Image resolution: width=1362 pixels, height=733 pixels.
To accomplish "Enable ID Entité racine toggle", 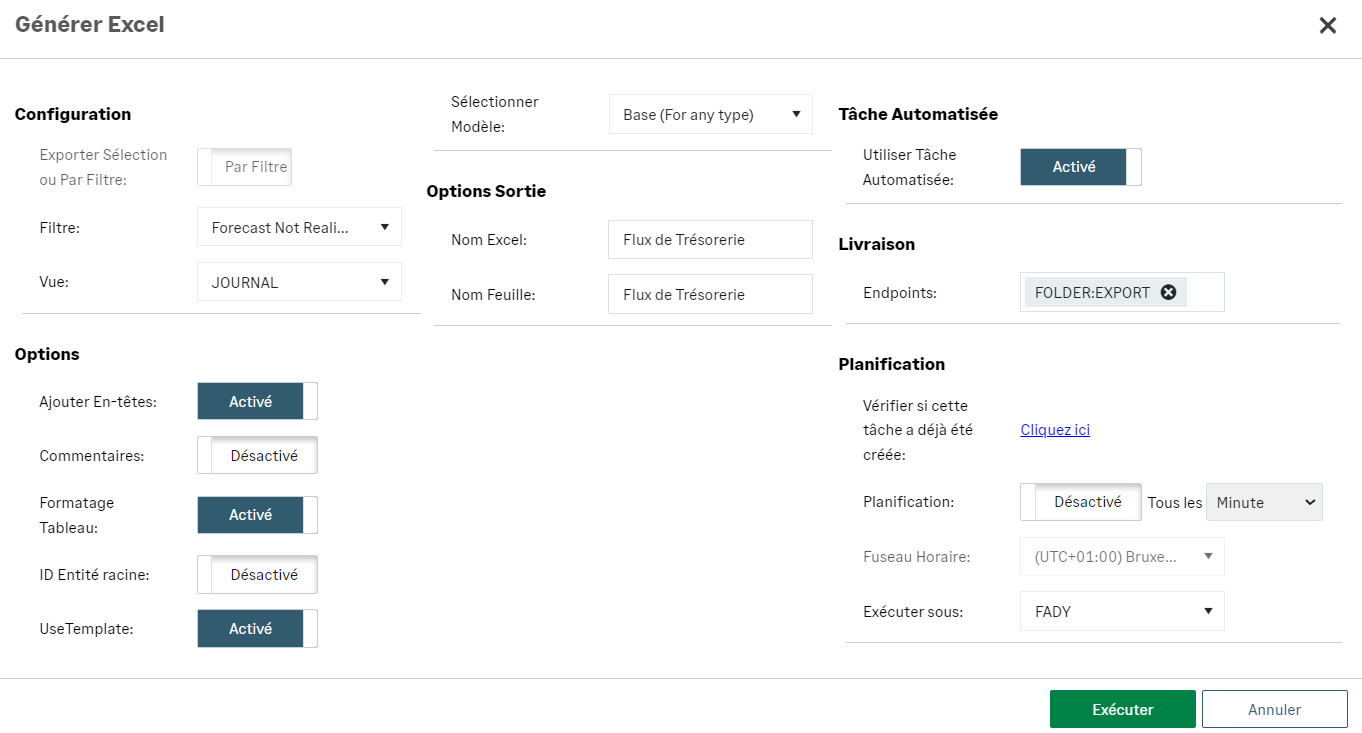I will click(257, 575).
